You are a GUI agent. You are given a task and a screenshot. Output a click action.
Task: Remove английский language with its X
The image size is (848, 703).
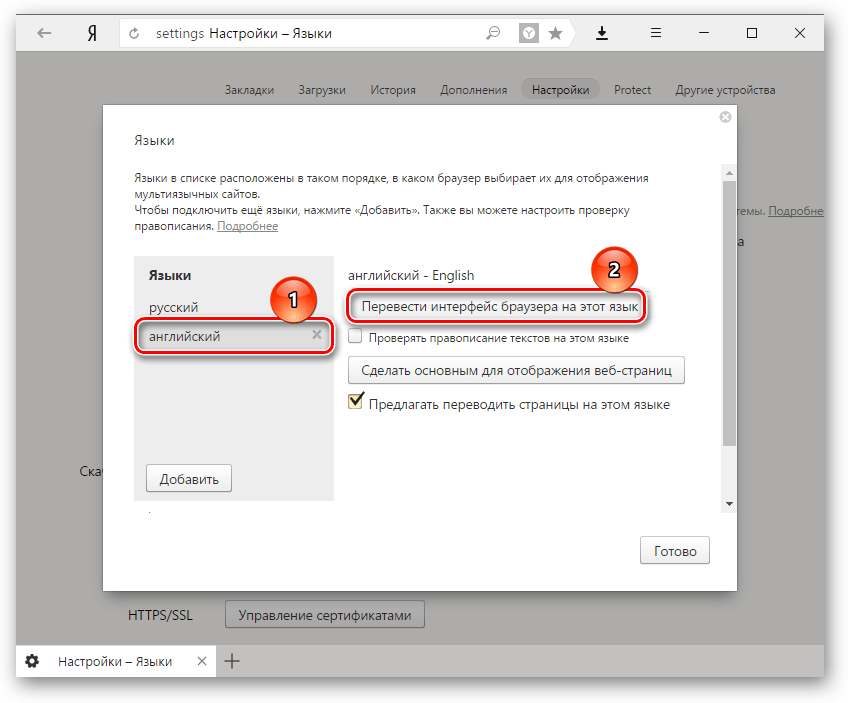tap(317, 335)
